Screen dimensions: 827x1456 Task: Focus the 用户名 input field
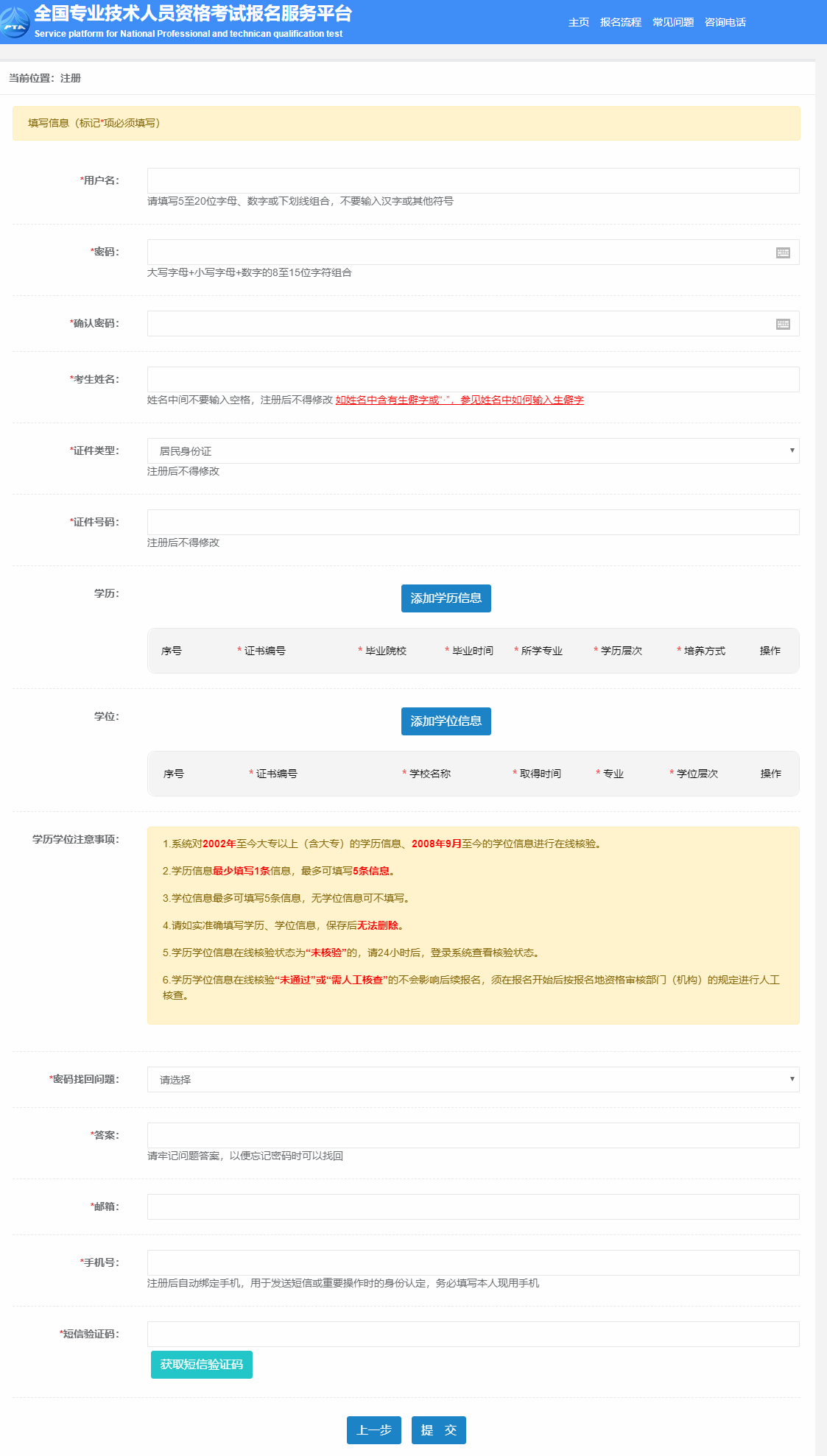click(474, 180)
